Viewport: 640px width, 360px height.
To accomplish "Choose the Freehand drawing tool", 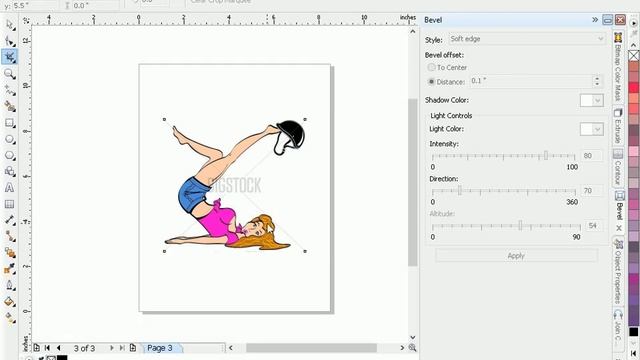I will (x=9, y=90).
